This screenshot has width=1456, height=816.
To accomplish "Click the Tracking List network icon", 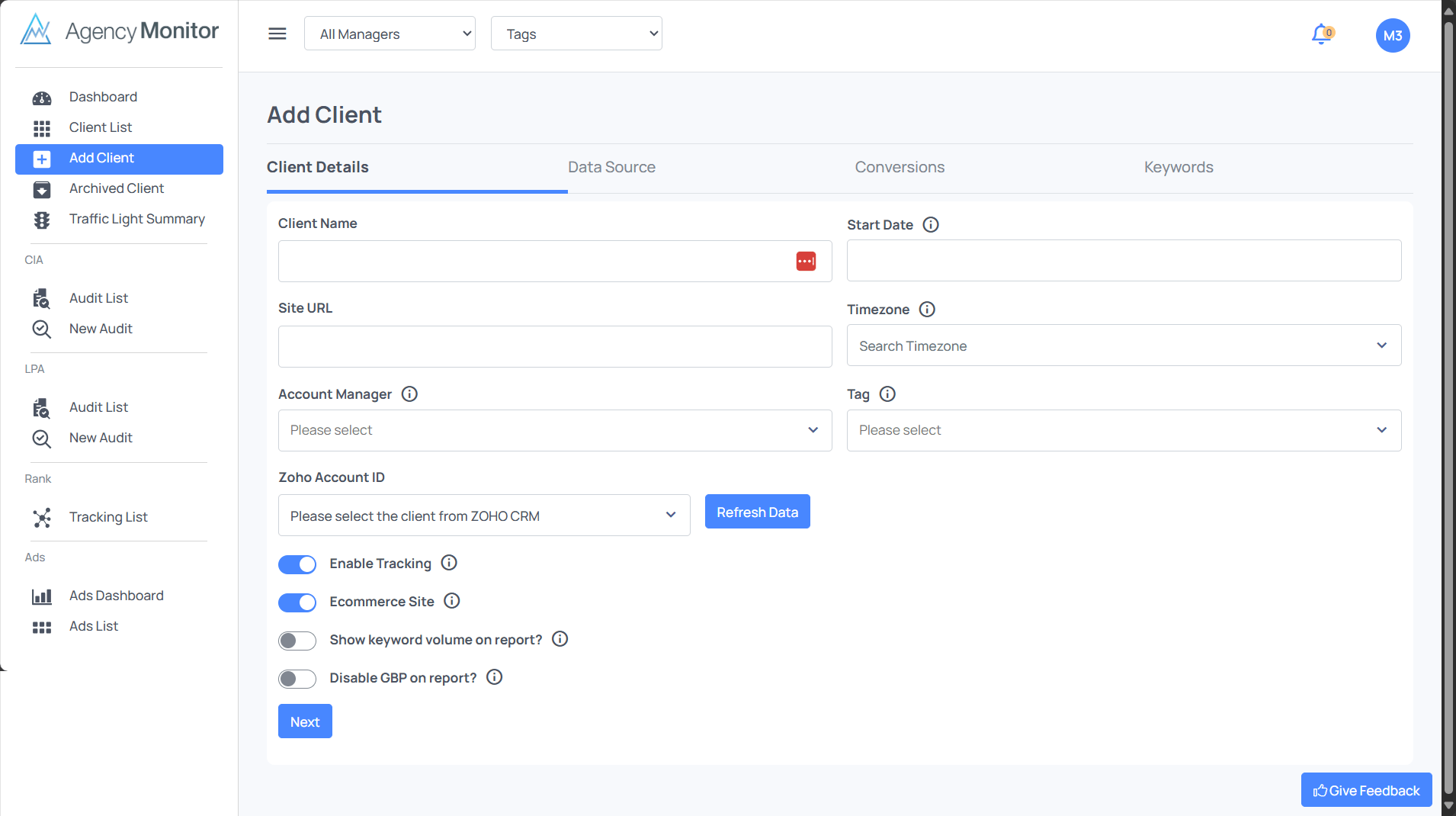I will click(x=42, y=518).
